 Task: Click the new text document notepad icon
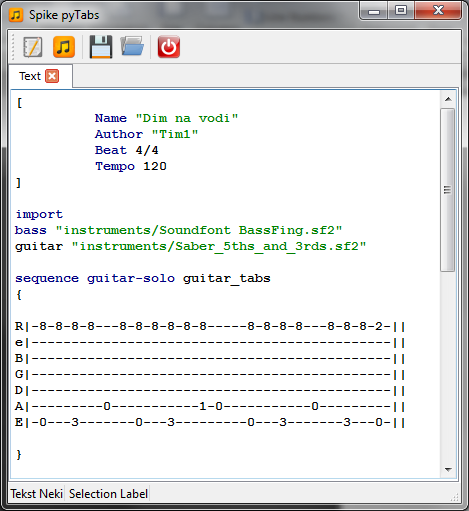click(33, 47)
